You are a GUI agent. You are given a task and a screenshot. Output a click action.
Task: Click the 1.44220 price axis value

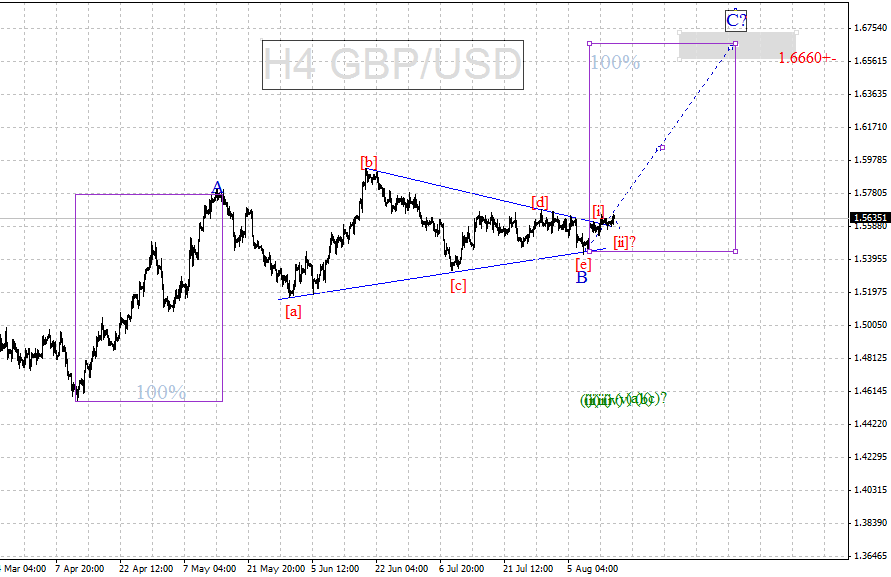(871, 424)
